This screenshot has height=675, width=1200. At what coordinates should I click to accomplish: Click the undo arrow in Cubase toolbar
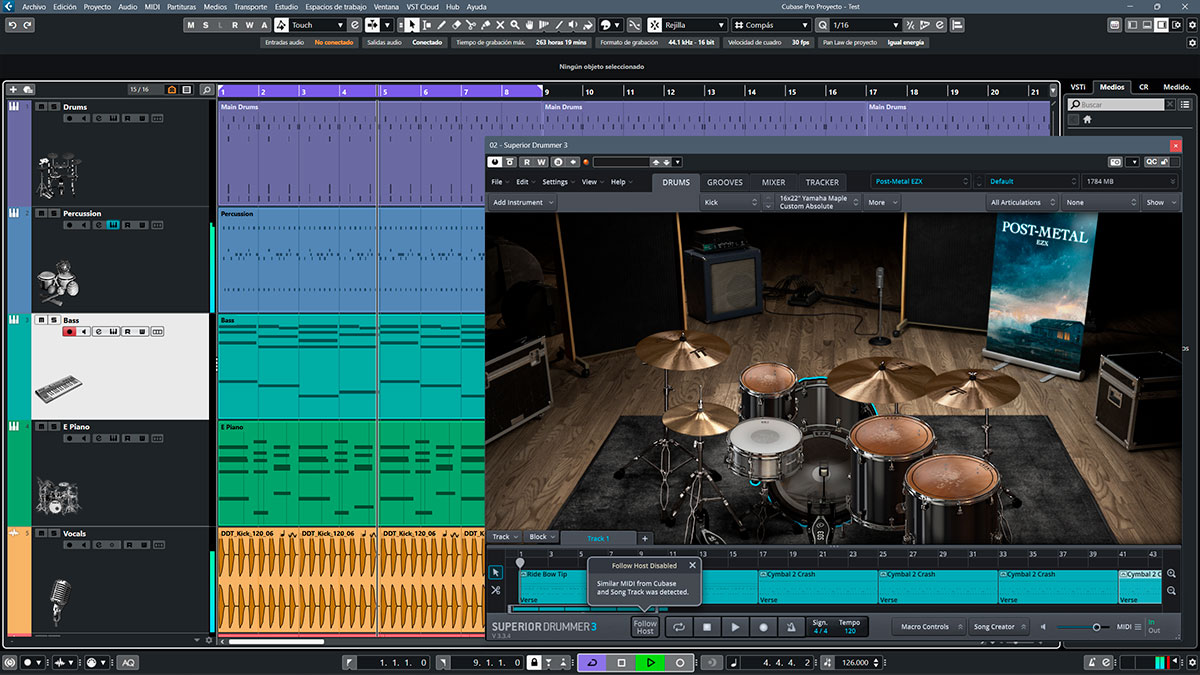point(12,25)
